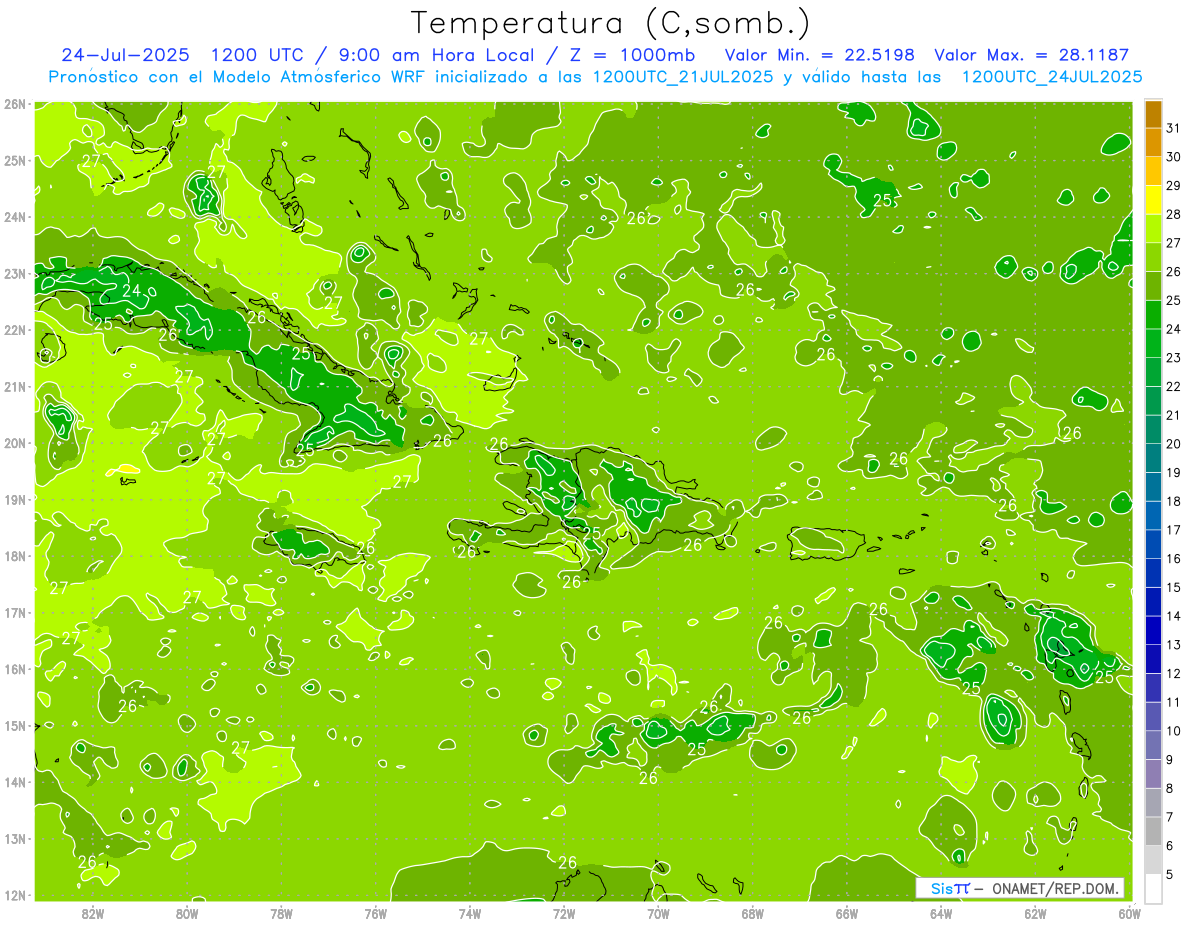Click the '25N' latitude axis label
Screen dimensions: 1200x927
[x=15, y=160]
